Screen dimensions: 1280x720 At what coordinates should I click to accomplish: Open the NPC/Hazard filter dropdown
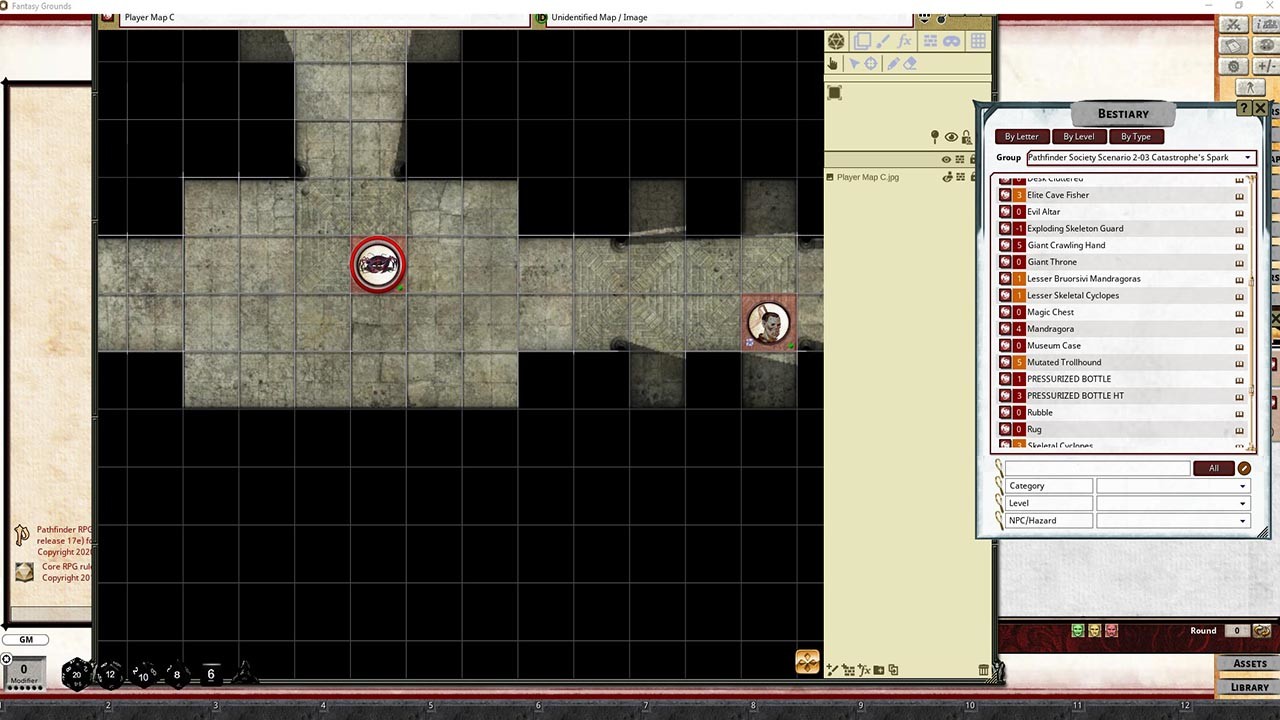(1241, 520)
